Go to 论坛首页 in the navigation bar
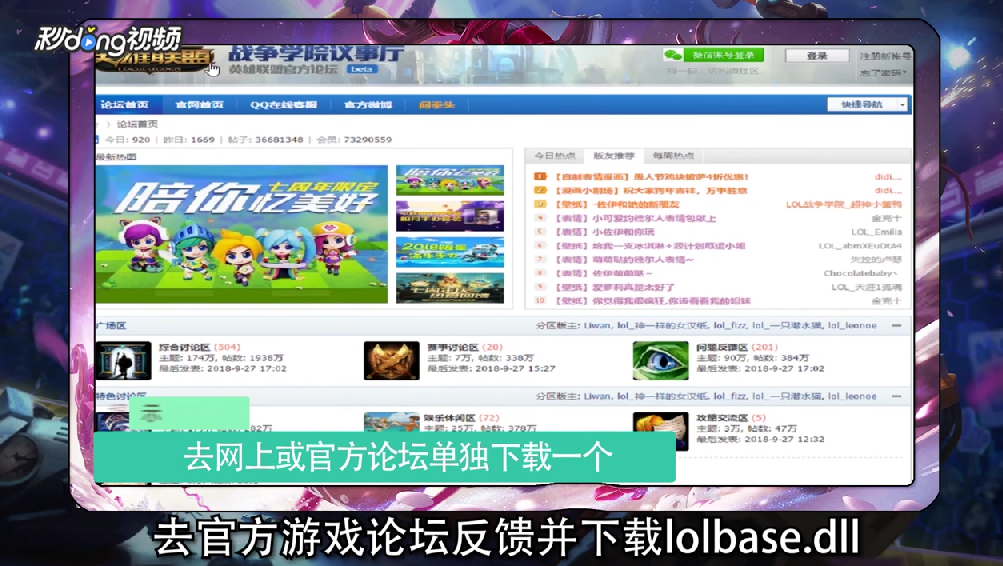This screenshot has width=1003, height=566. [124, 104]
